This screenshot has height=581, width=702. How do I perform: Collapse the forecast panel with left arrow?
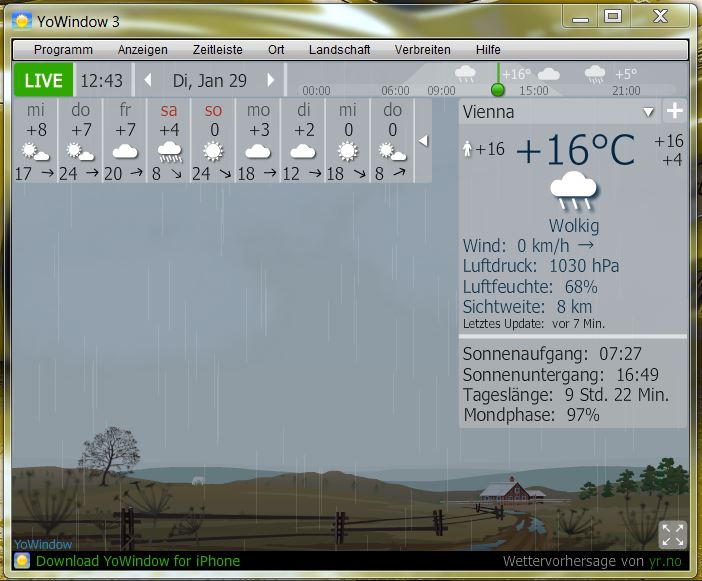[422, 141]
